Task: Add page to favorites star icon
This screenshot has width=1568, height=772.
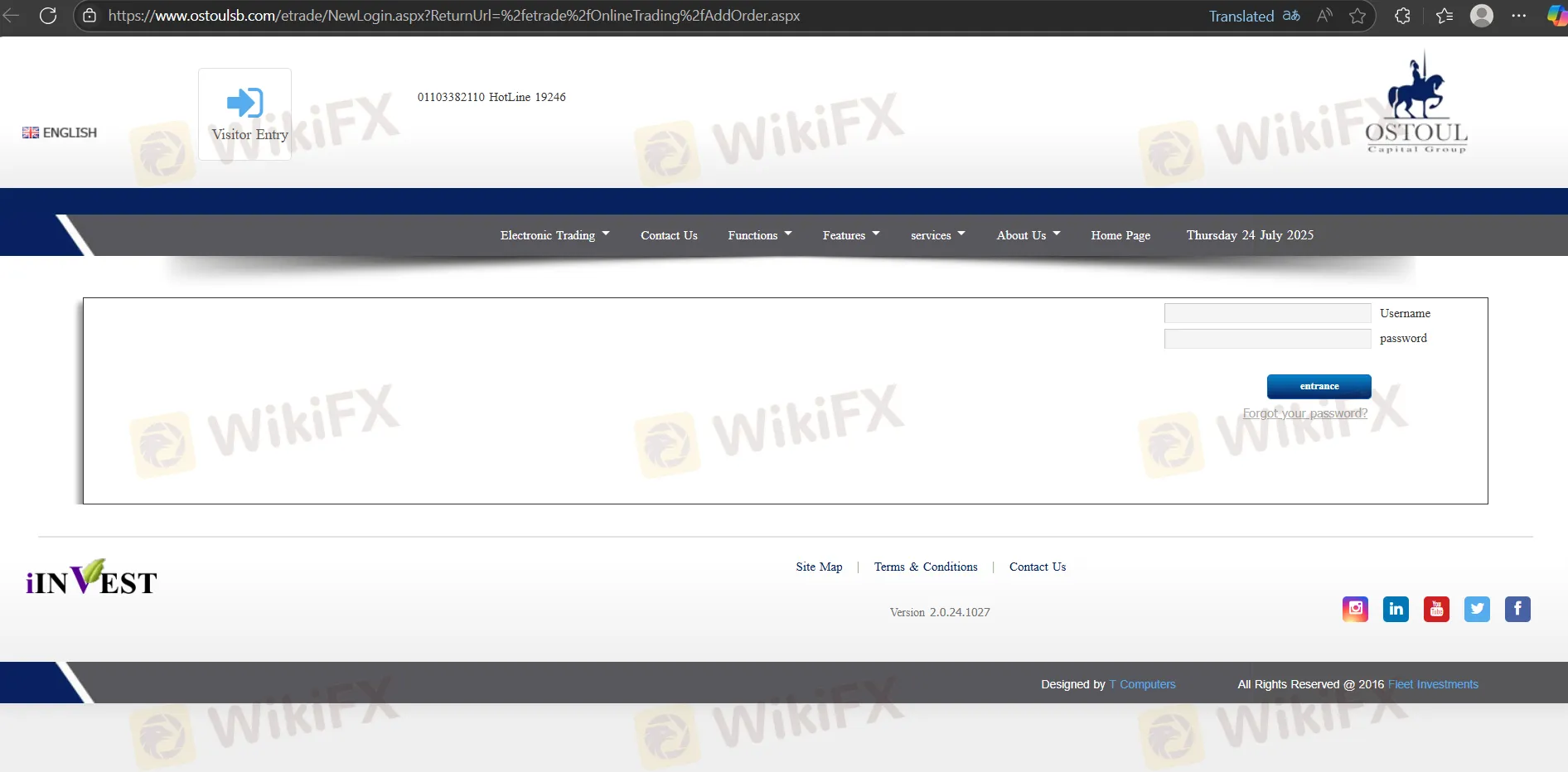Action: 1357,16
